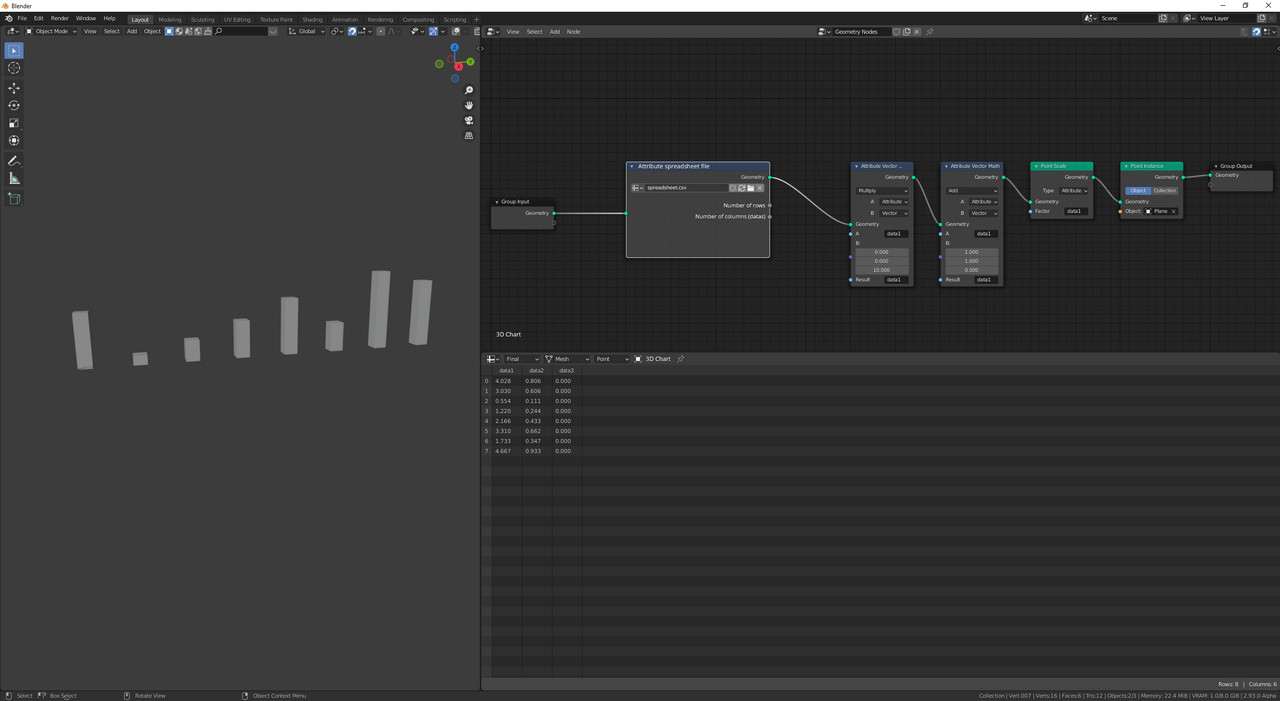
Task: Open the node editor Node menu
Action: pos(573,32)
